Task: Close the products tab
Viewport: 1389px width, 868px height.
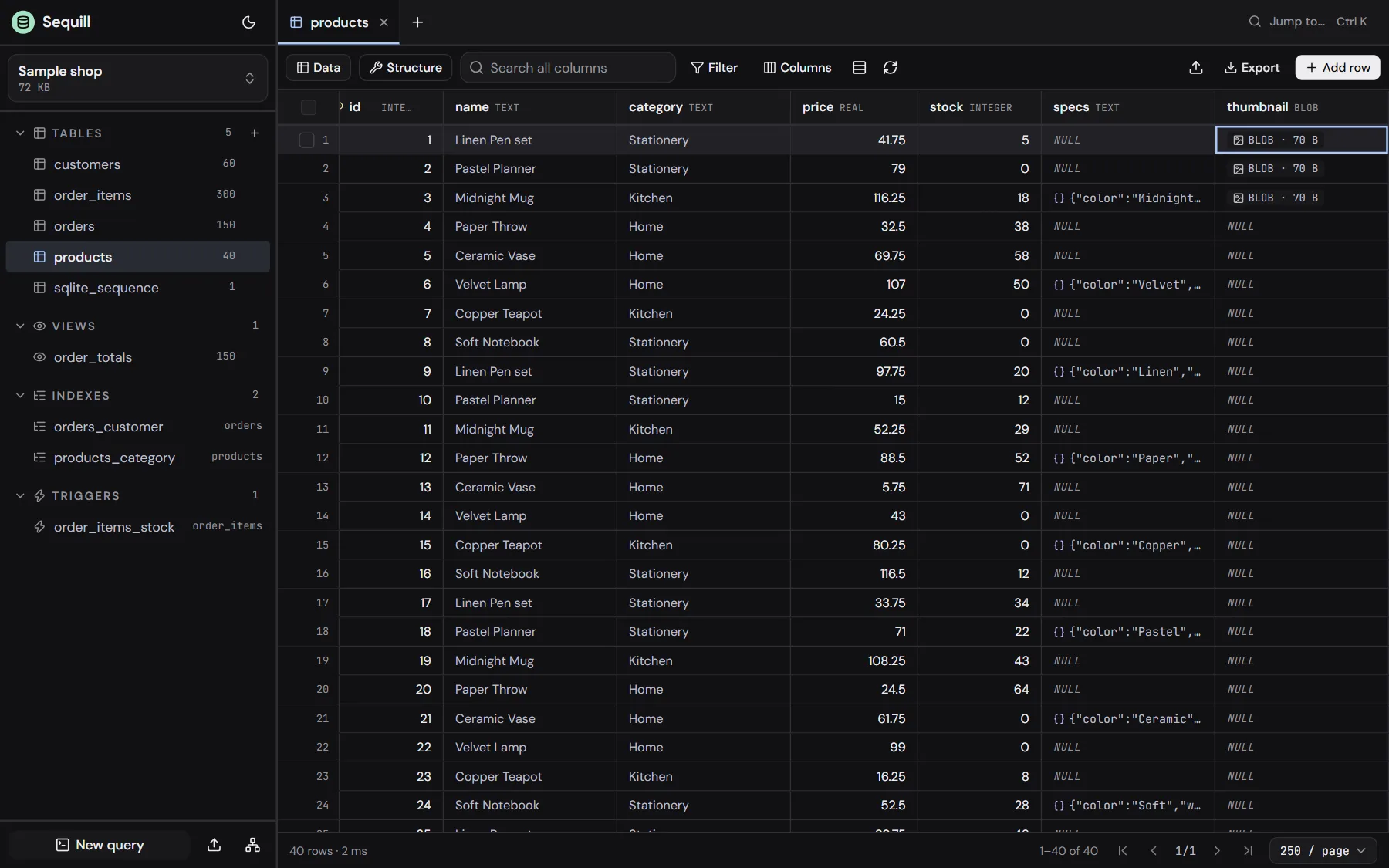Action: 384,22
